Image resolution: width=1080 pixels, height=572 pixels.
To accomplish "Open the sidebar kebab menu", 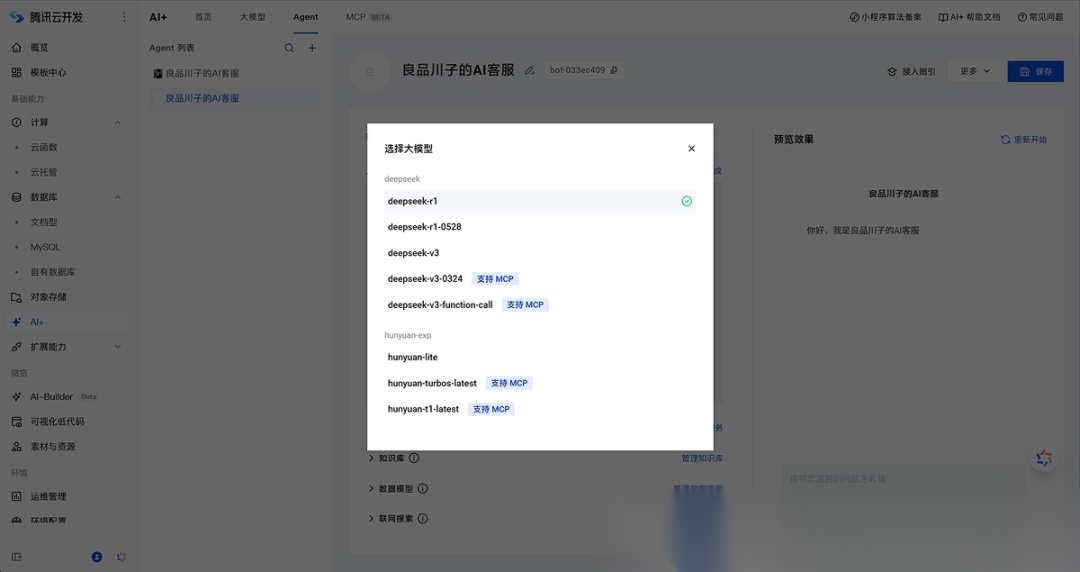I will click(124, 17).
